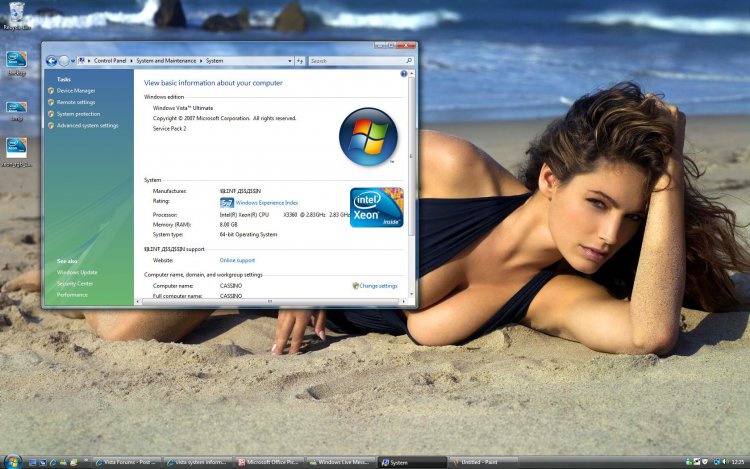
Task: Open recent pages dropdown beside navigation arrows
Action: (73, 61)
